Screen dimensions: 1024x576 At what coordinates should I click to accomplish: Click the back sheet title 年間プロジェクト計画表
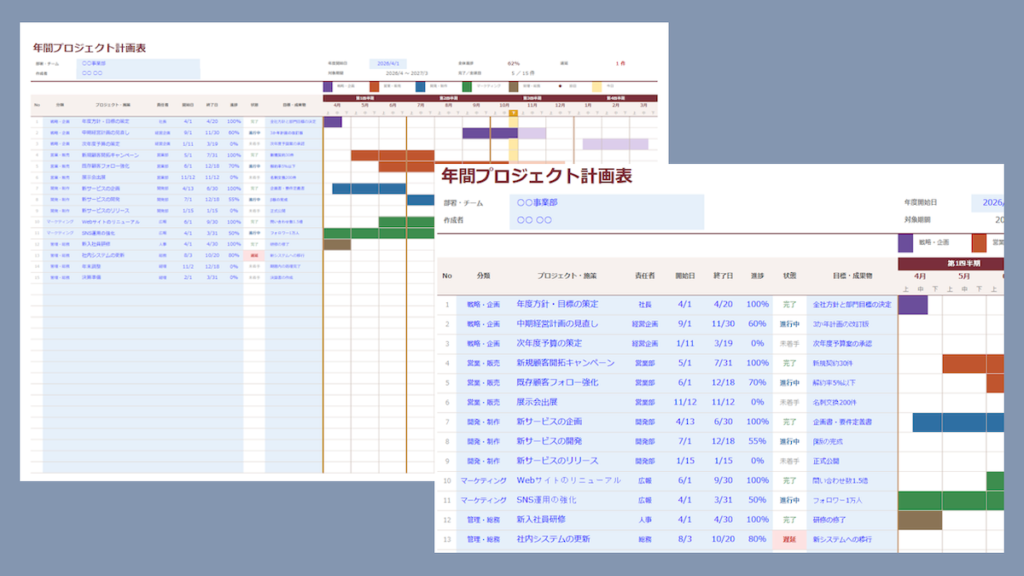click(x=89, y=48)
